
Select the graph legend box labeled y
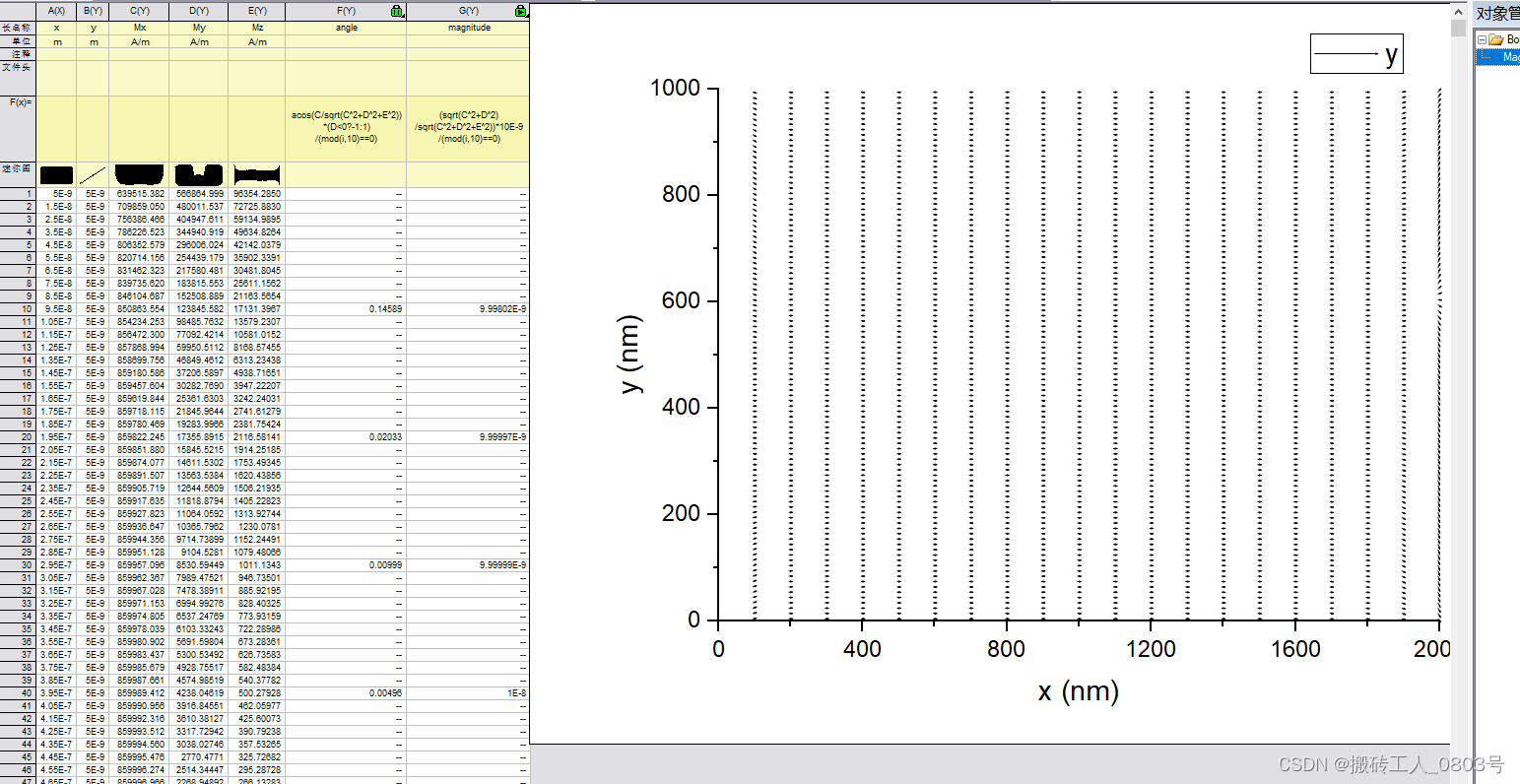1355,53
